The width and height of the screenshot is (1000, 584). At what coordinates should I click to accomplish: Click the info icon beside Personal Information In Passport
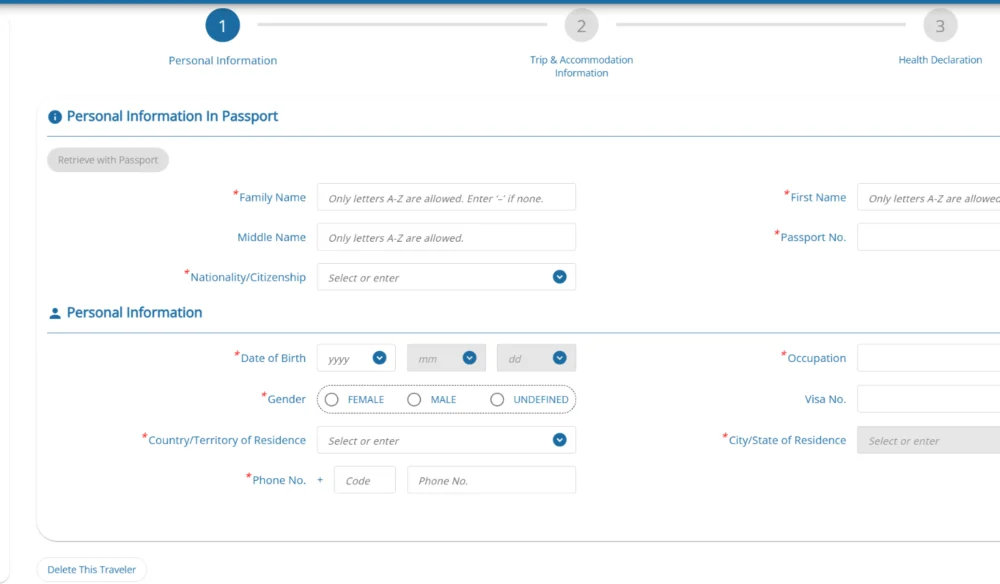[x=55, y=117]
